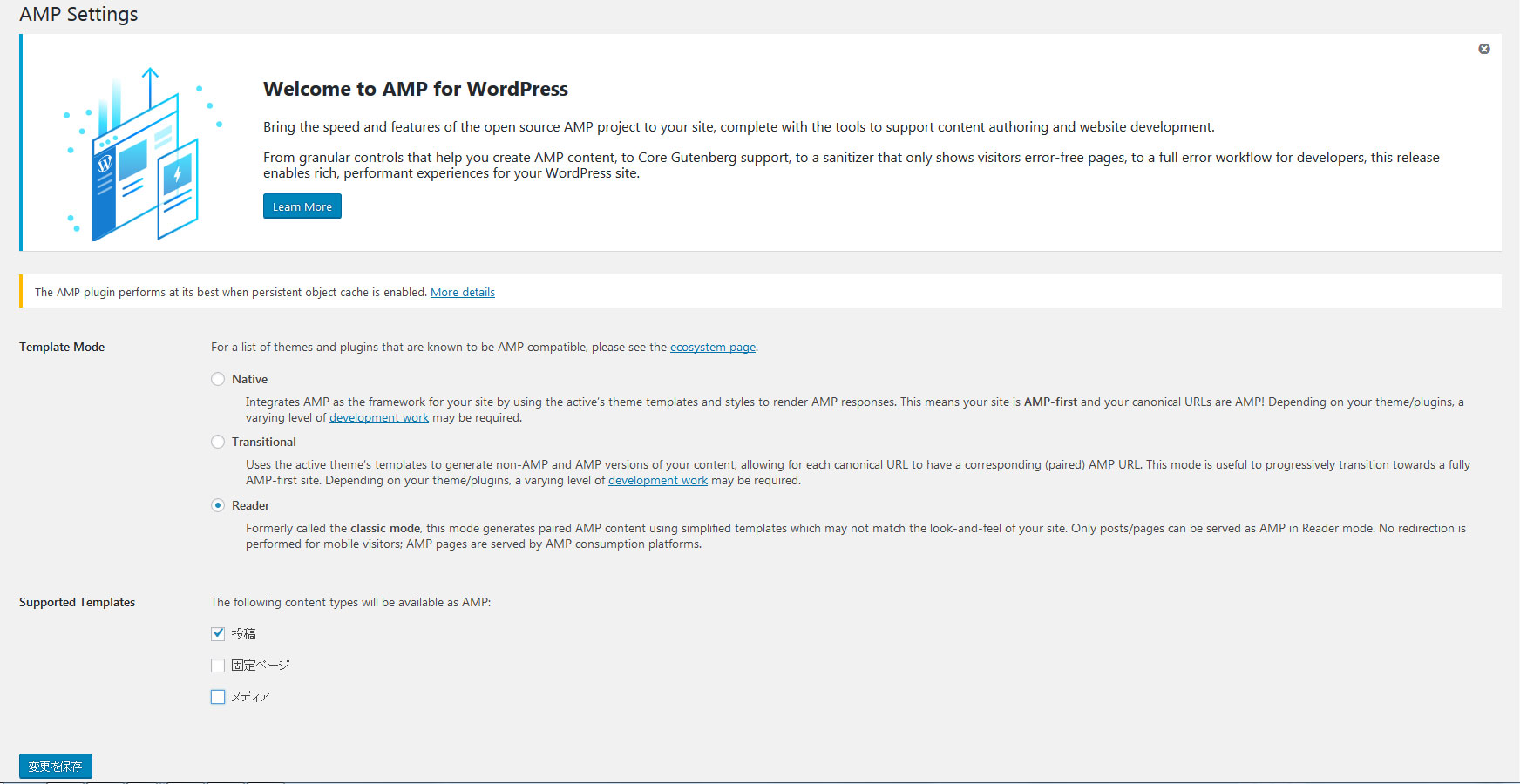The width and height of the screenshot is (1520, 784).
Task: Open development work link under Native
Action: [x=379, y=418]
